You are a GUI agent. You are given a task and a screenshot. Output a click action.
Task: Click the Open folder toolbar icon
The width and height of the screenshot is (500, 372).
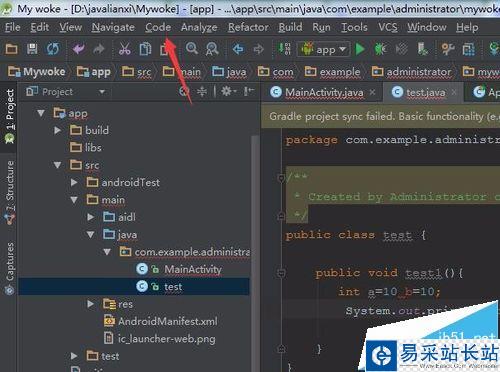tap(12, 49)
